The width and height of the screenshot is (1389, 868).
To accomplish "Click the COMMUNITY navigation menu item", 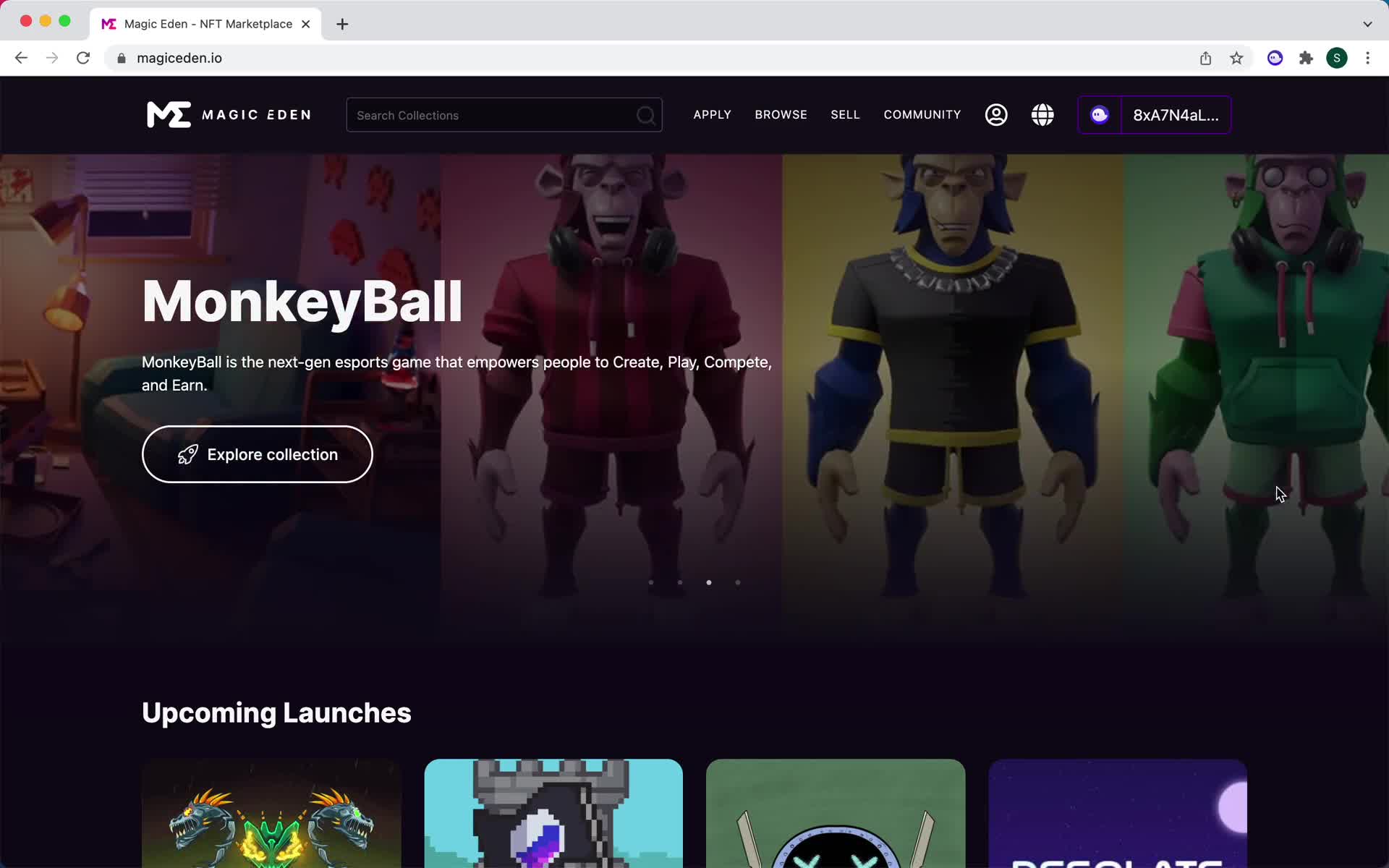I will [x=922, y=114].
